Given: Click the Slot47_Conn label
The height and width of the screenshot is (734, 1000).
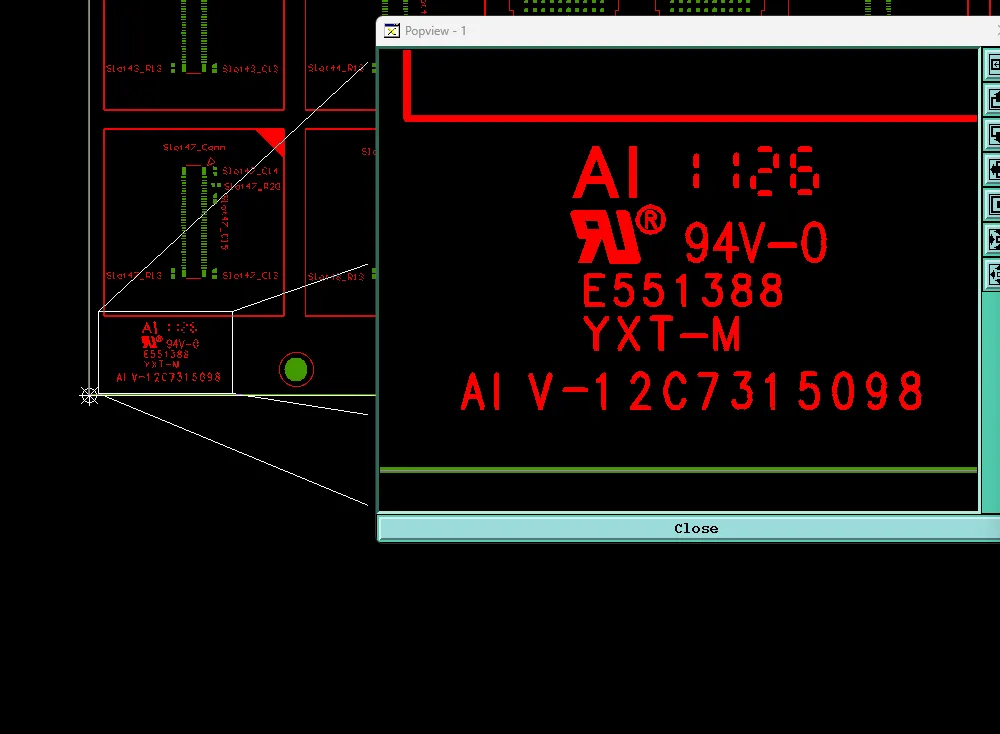Looking at the screenshot, I should pyautogui.click(x=194, y=147).
